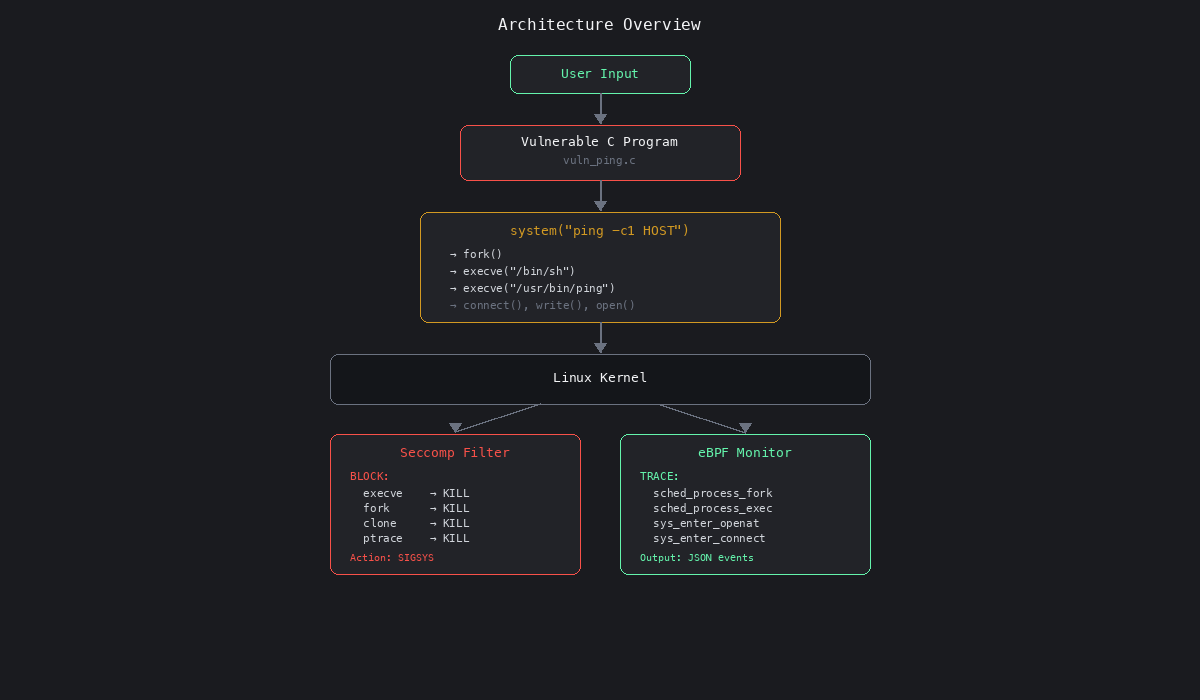
Task: Click the BLOCK heading in Seccomp Filter
Action: tap(369, 476)
